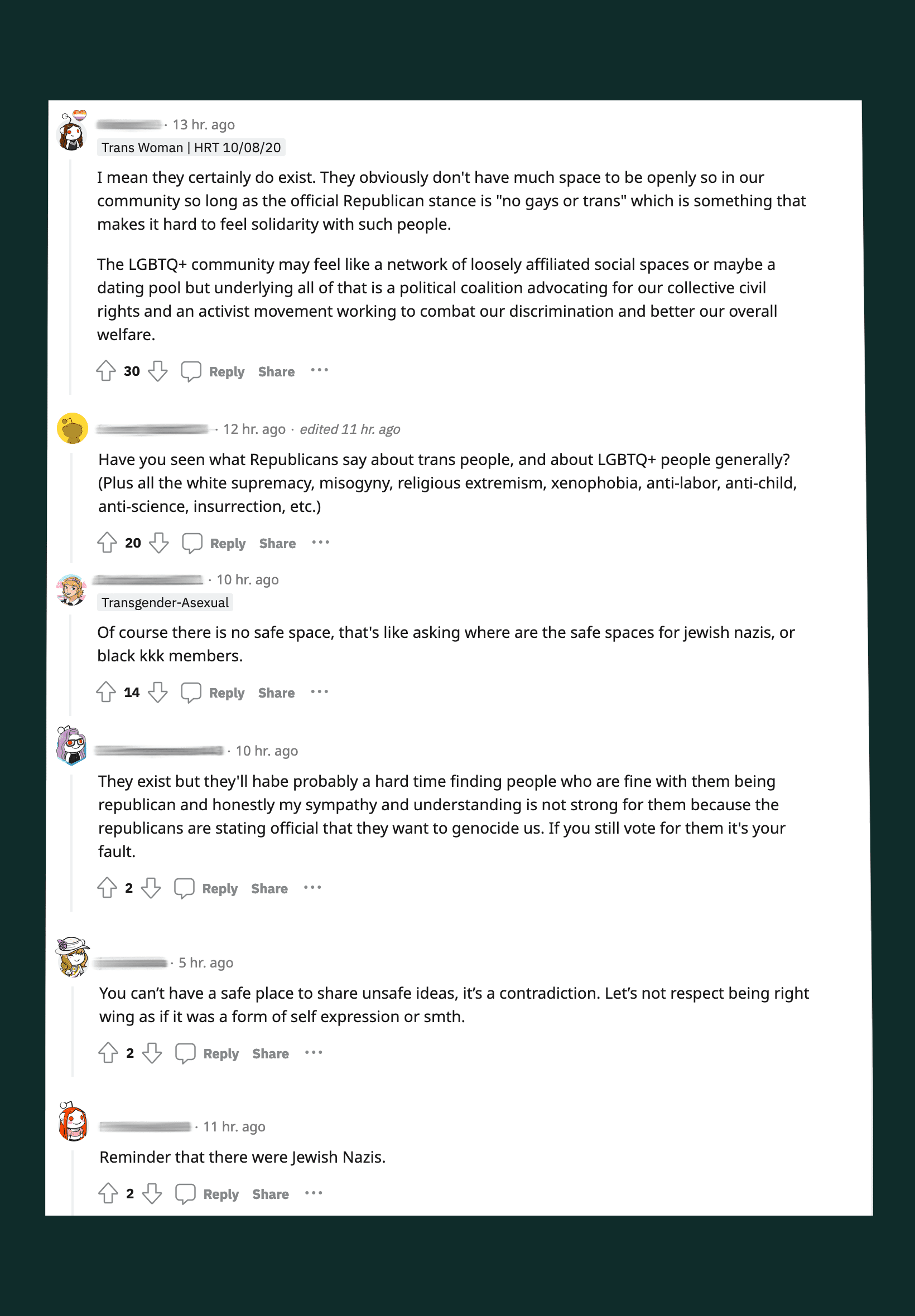Upvote the 'They exist but they'll habe' comment
The image size is (915, 1316).
pyautogui.click(x=107, y=888)
